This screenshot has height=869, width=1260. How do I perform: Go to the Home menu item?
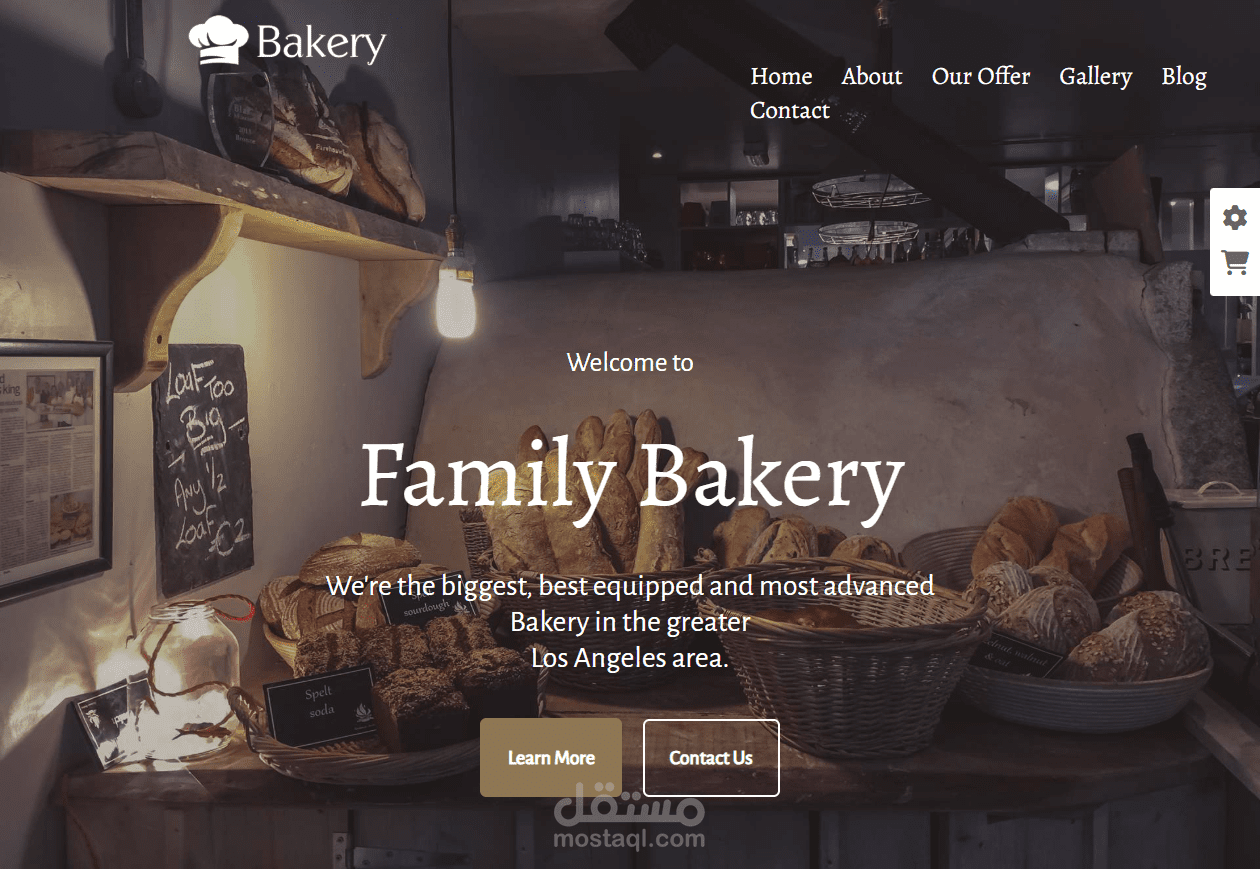[x=781, y=76]
